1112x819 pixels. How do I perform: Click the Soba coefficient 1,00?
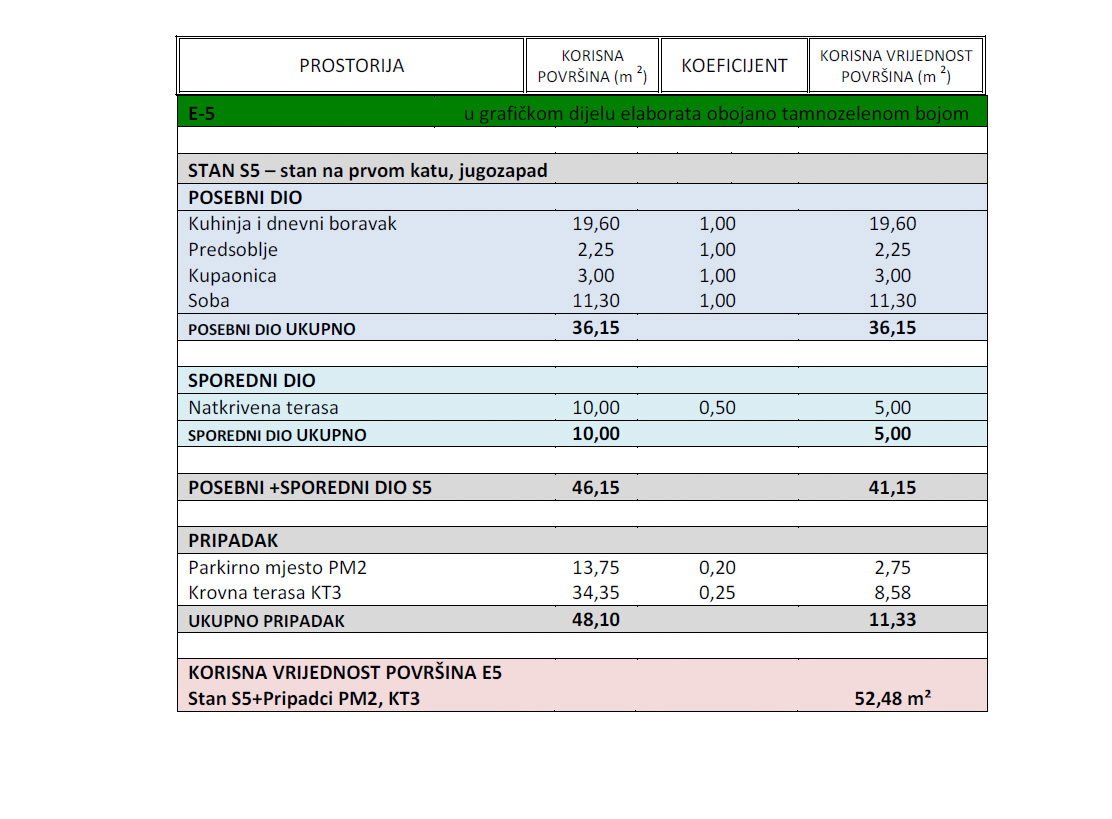717,301
